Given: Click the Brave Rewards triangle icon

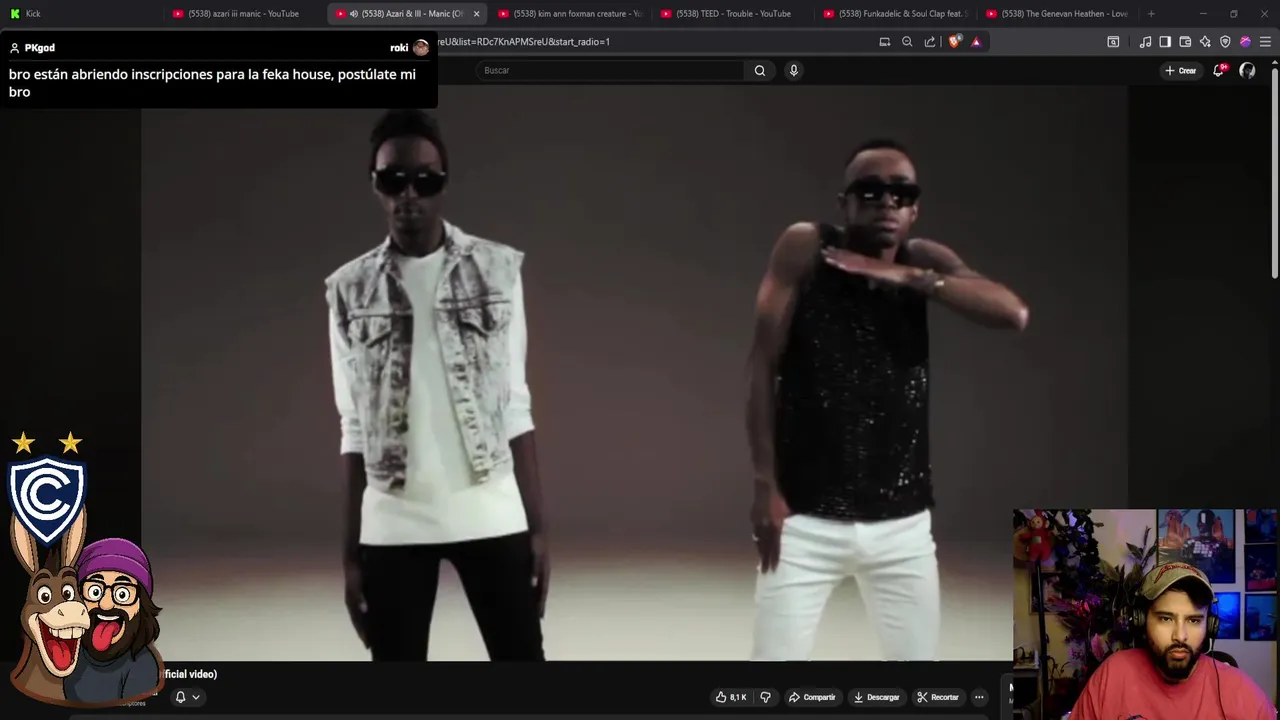Looking at the screenshot, I should tap(976, 42).
